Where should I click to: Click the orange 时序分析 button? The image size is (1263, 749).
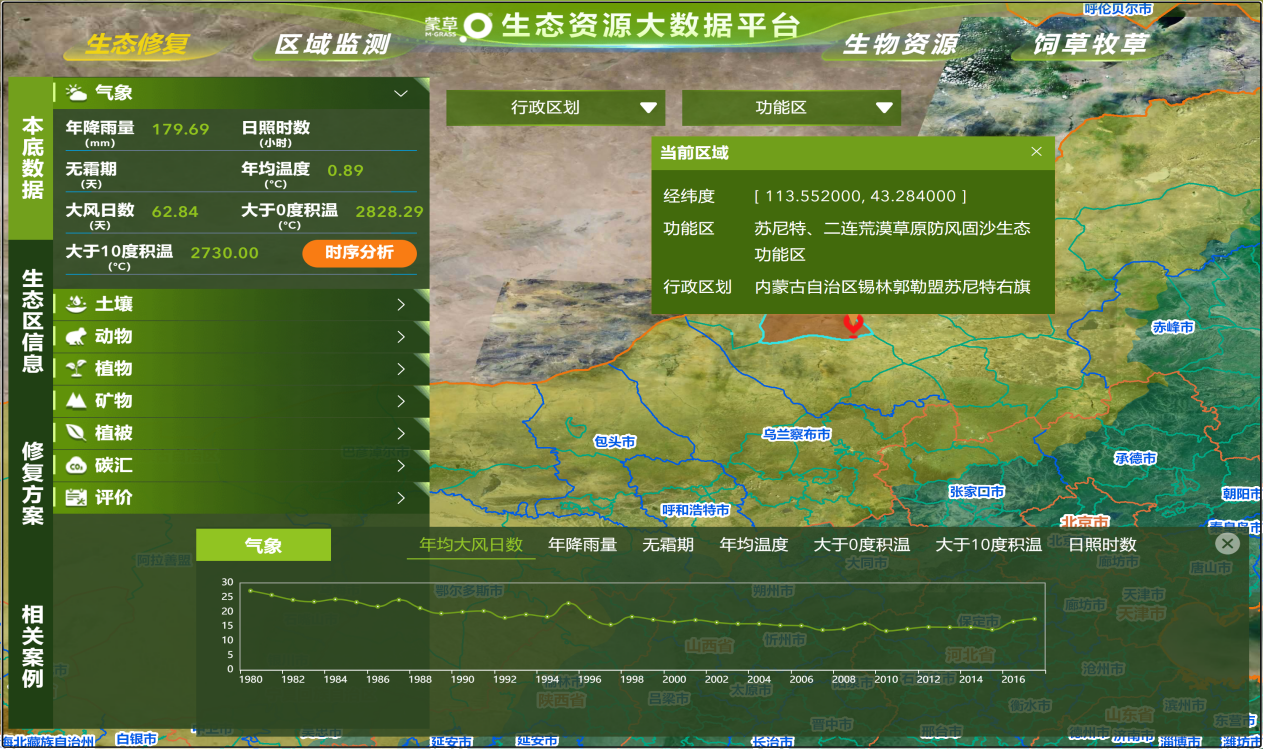(x=359, y=253)
